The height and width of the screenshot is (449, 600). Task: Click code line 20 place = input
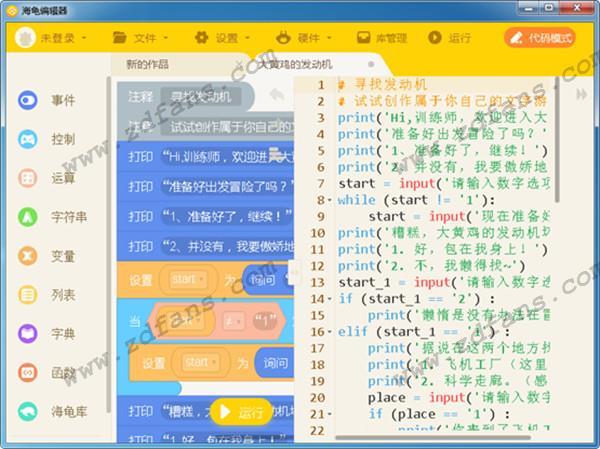(x=459, y=398)
